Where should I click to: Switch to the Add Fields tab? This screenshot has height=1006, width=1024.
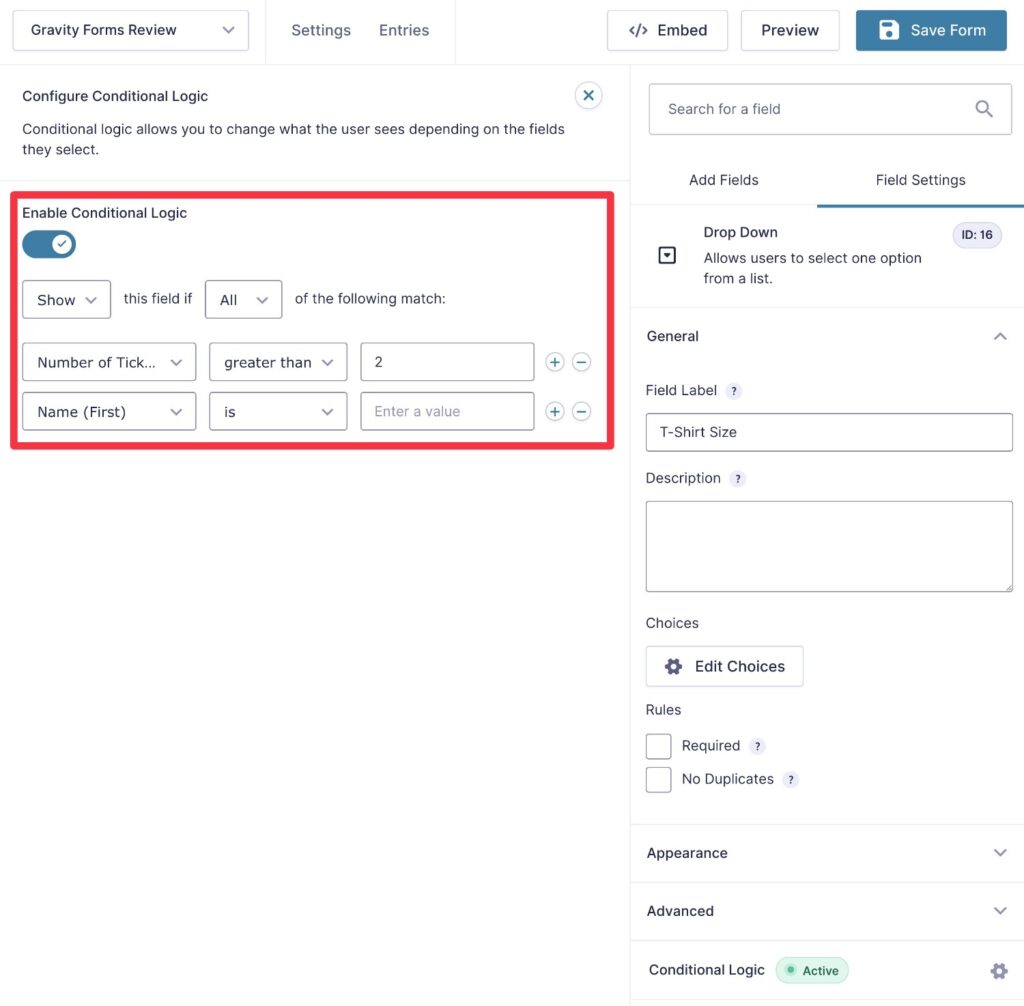click(724, 180)
